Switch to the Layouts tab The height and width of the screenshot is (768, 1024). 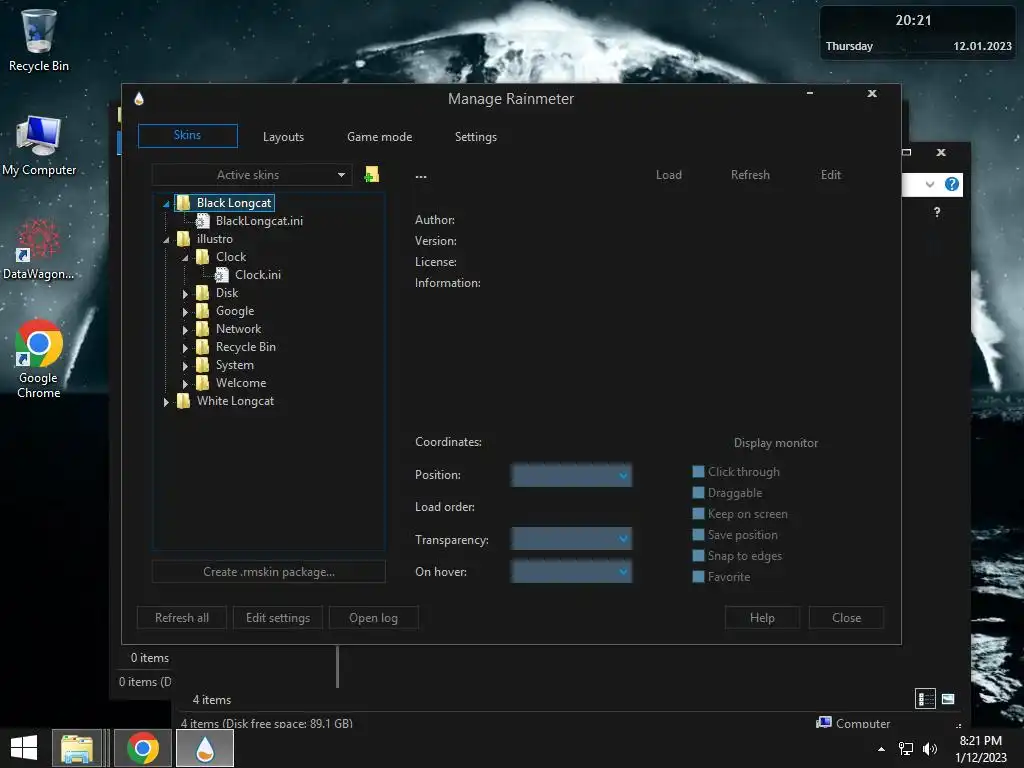tap(283, 136)
